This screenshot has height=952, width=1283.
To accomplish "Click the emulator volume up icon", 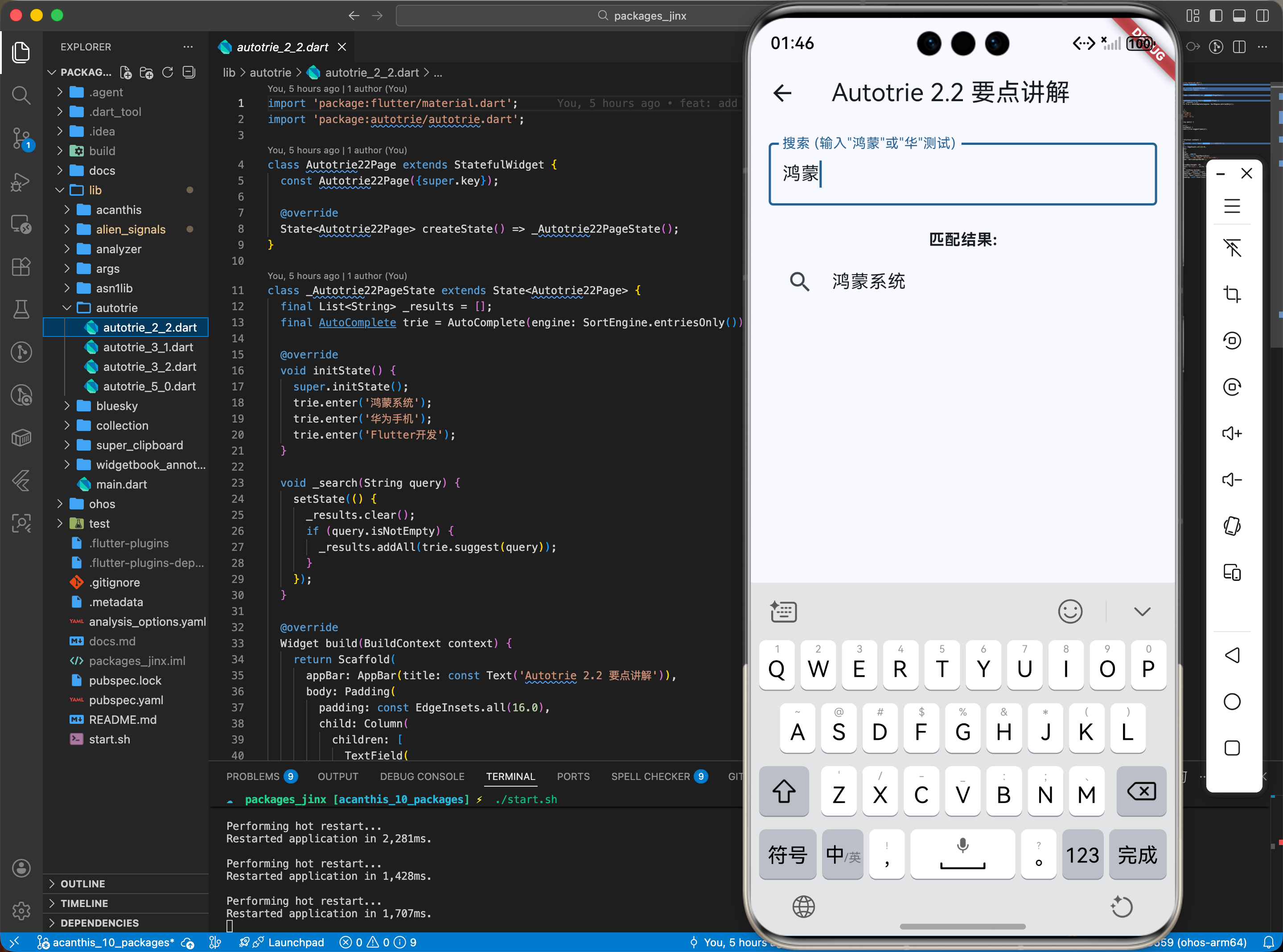I will (x=1232, y=433).
